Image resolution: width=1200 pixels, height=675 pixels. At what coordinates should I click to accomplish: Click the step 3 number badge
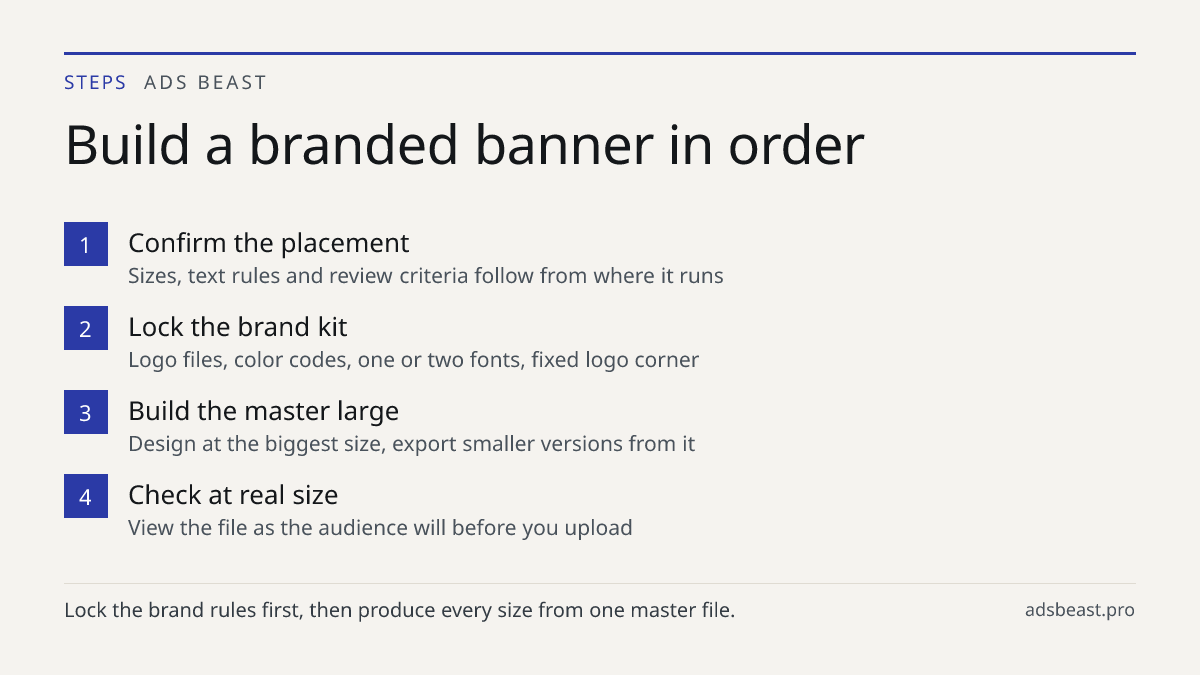click(86, 412)
